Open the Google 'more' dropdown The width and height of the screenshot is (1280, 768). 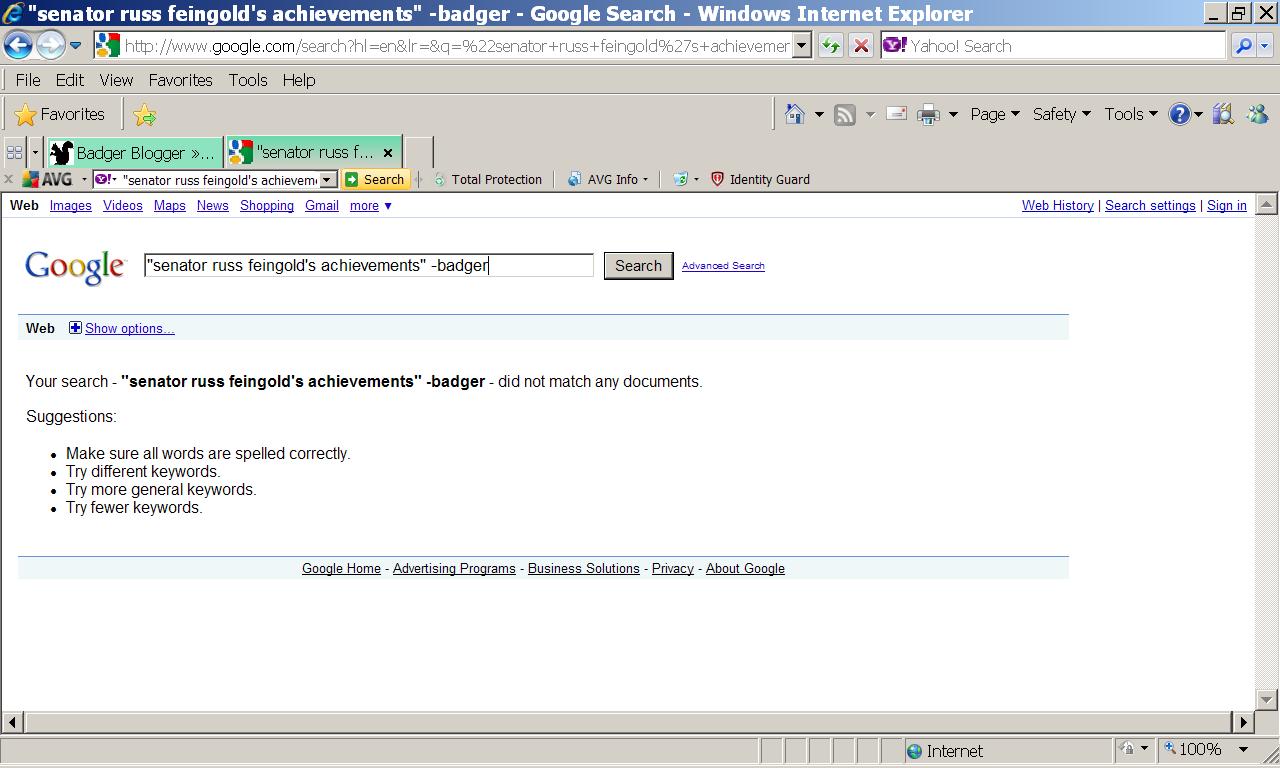[370, 206]
